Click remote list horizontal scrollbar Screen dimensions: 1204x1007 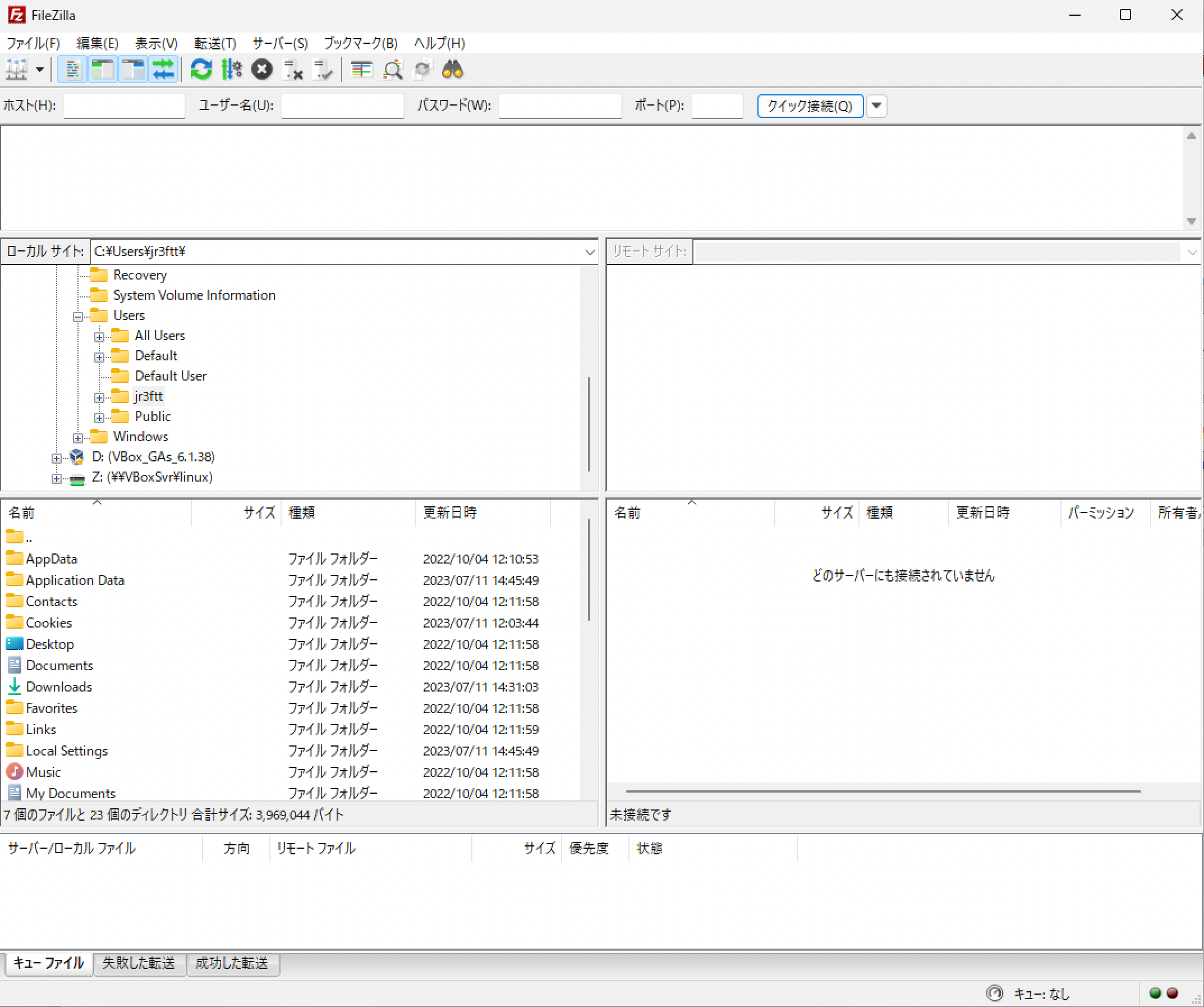(883, 791)
